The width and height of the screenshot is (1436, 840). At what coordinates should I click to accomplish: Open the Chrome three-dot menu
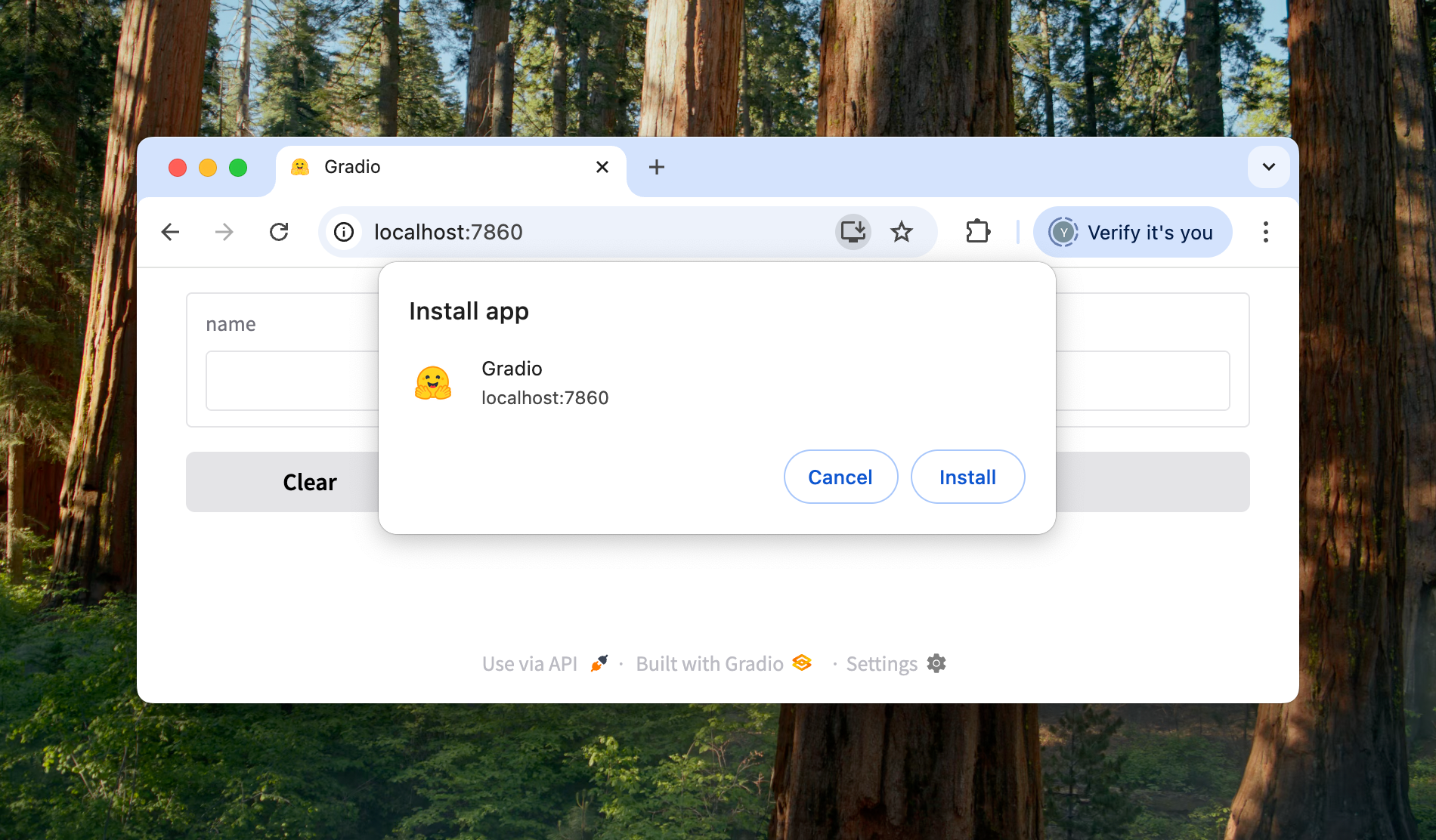coord(1266,232)
